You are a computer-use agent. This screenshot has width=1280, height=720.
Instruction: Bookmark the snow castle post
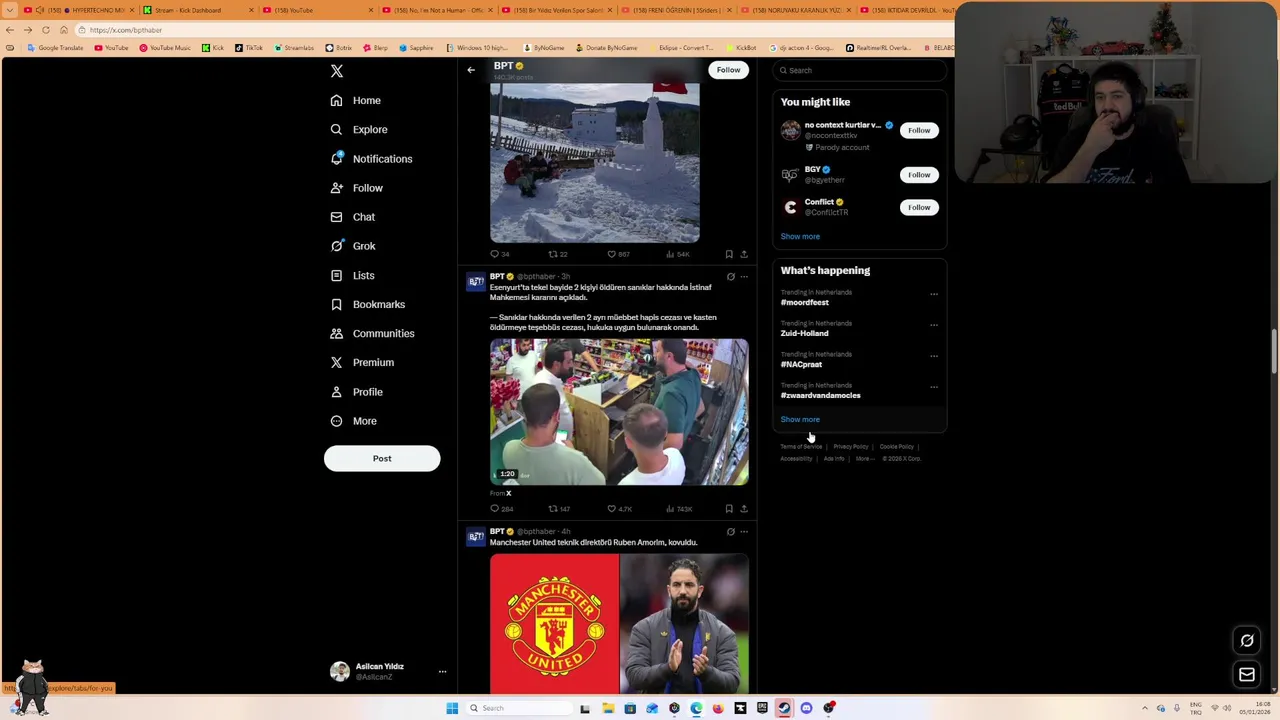pyautogui.click(x=729, y=254)
